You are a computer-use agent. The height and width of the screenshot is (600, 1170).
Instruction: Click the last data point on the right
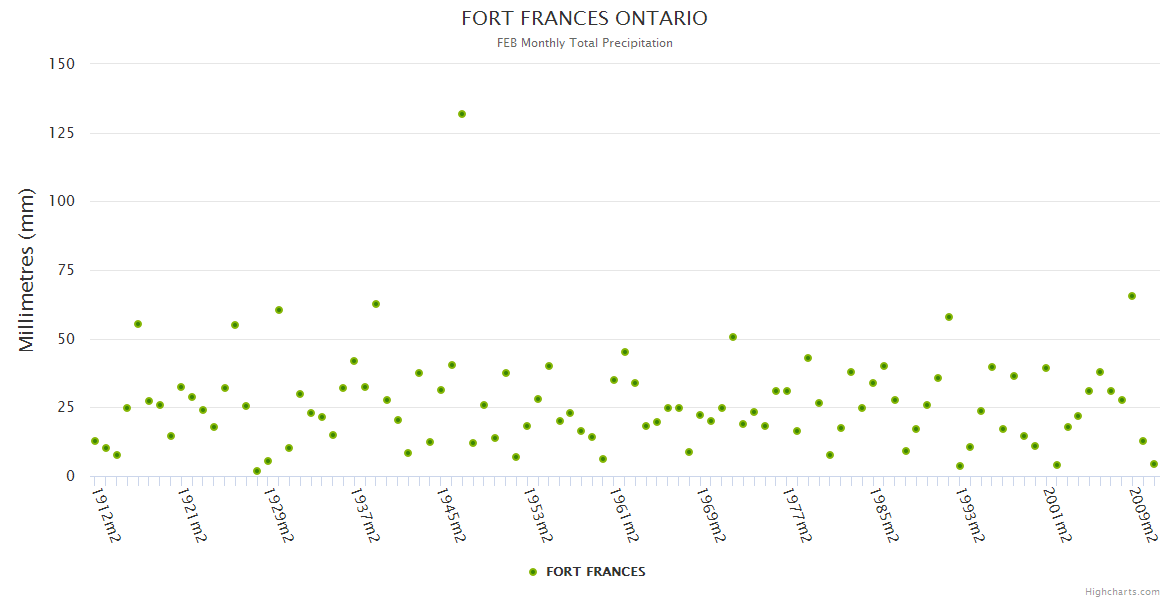click(x=1153, y=464)
